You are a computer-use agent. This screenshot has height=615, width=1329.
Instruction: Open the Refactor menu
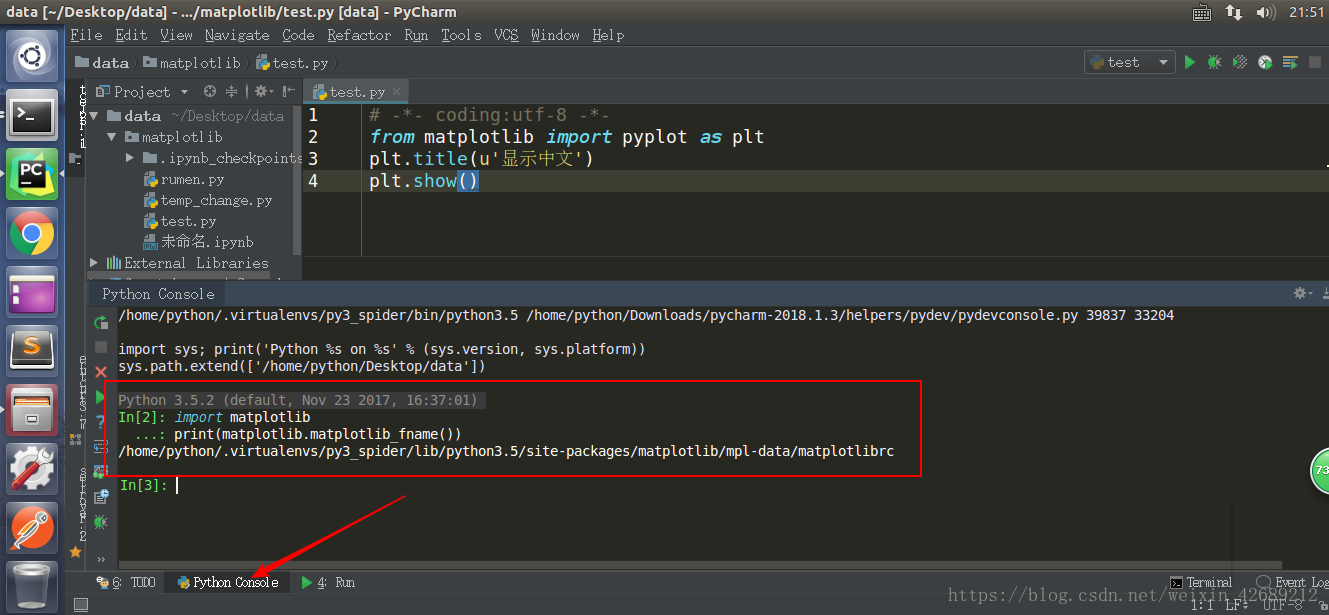click(x=359, y=35)
